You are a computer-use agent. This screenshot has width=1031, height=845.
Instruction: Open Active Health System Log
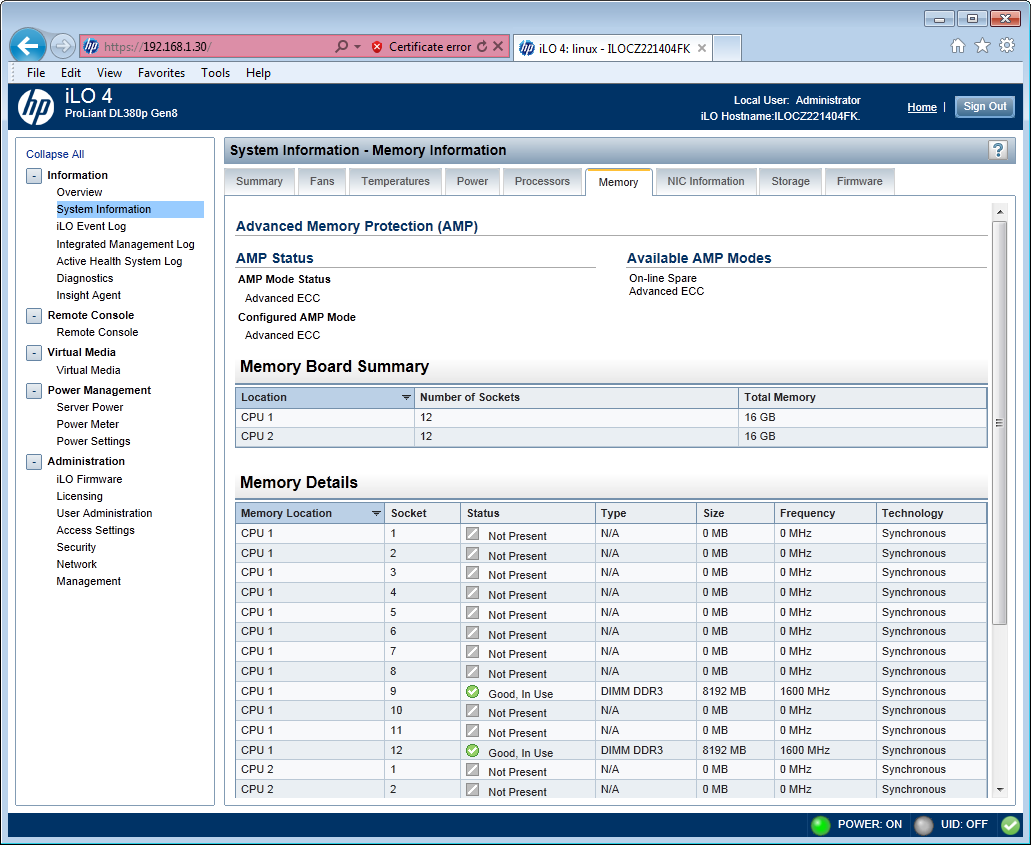point(119,261)
